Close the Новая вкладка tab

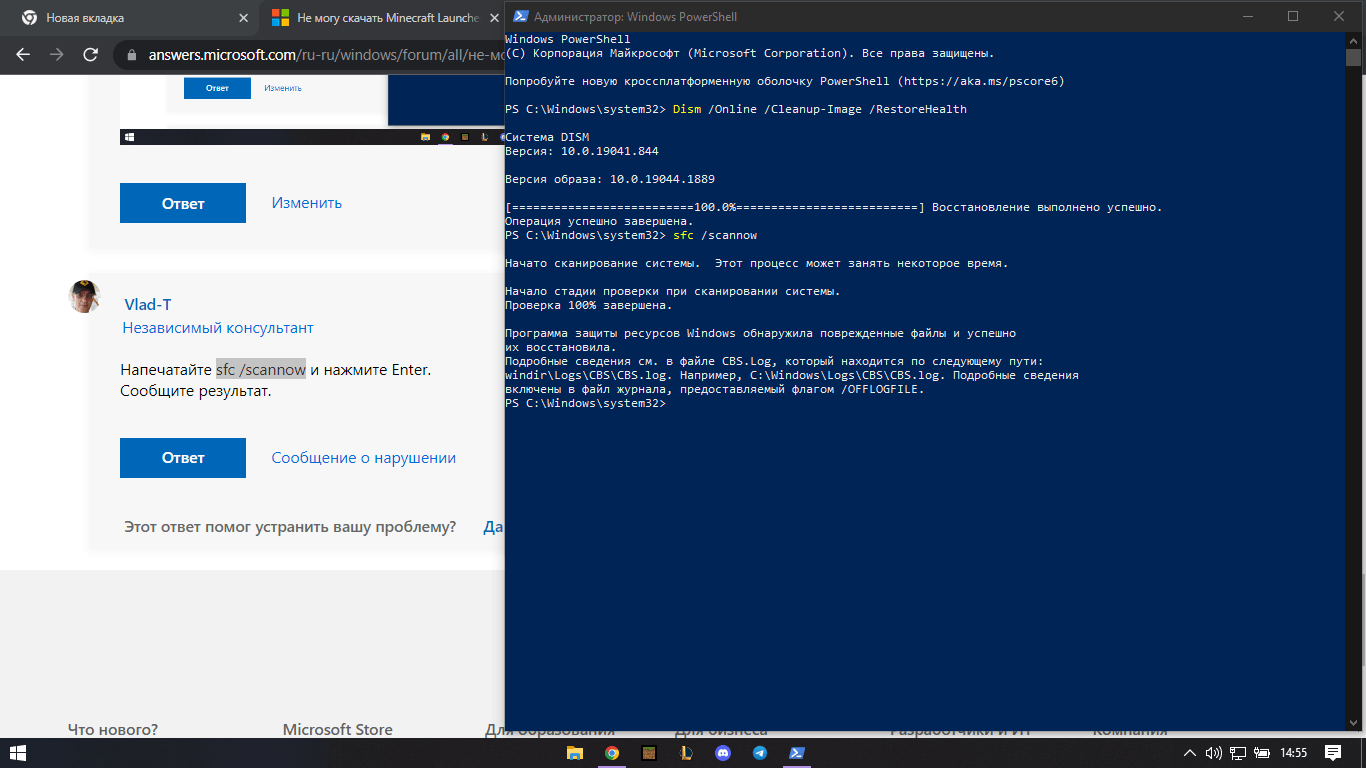(244, 18)
